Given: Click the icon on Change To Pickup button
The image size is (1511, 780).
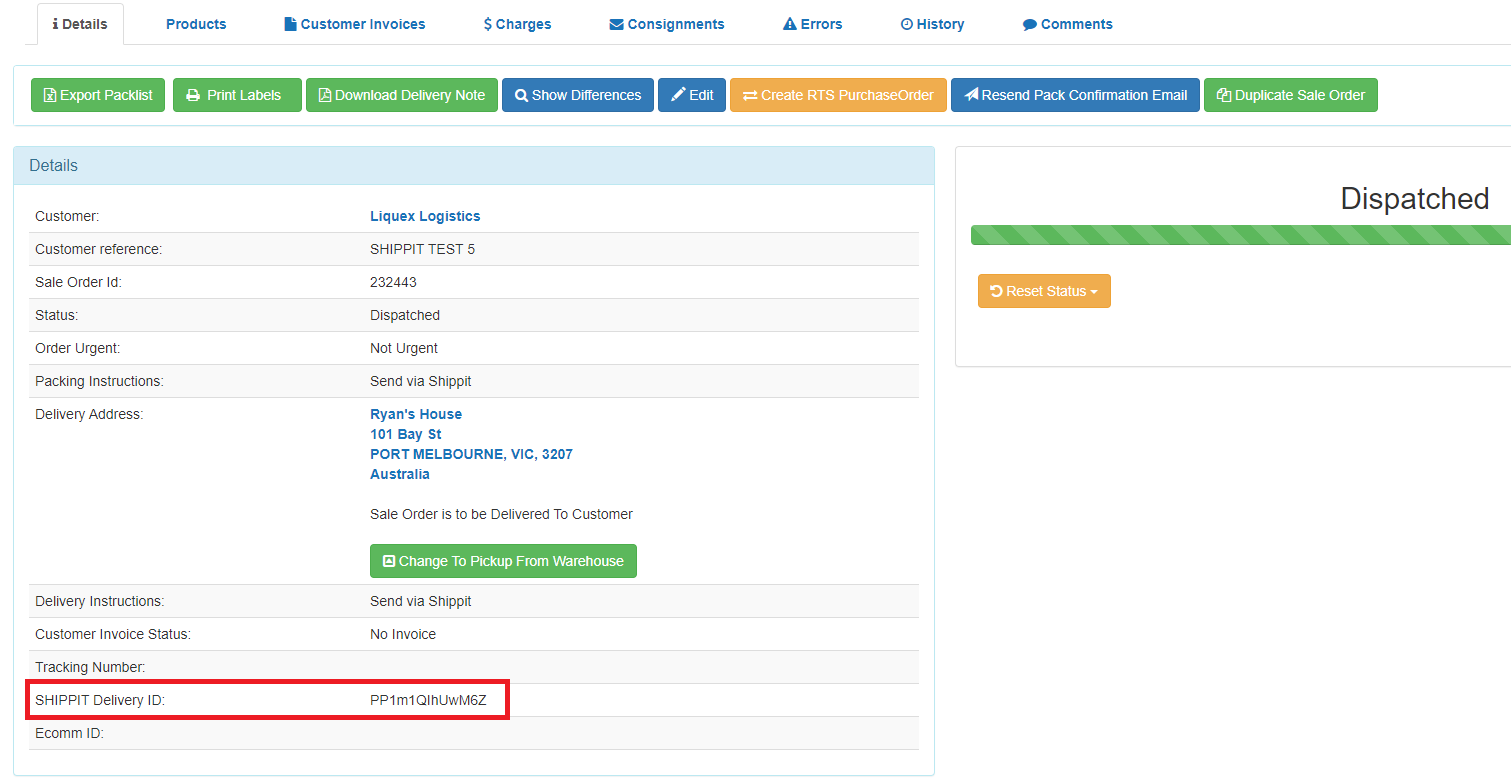Looking at the screenshot, I should (x=389, y=561).
